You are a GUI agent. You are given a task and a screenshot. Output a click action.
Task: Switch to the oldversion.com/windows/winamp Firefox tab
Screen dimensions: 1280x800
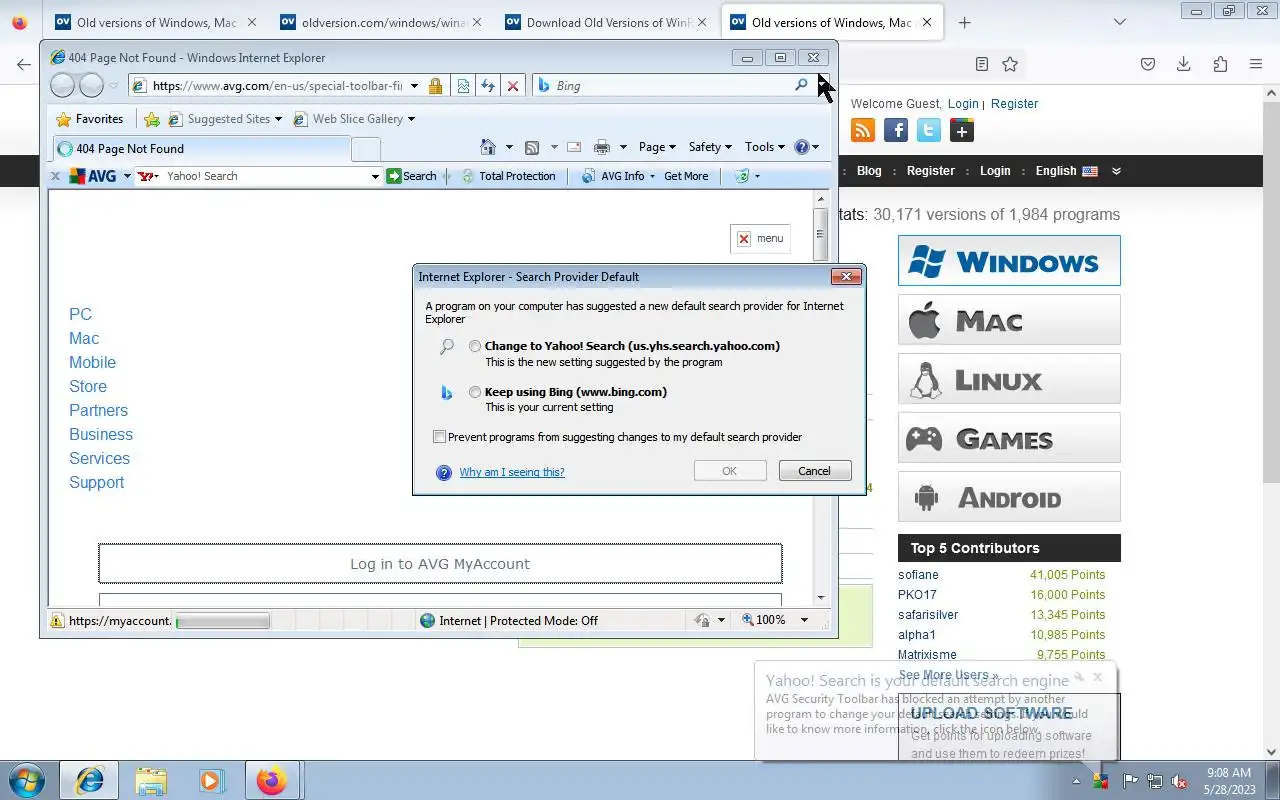point(383,22)
